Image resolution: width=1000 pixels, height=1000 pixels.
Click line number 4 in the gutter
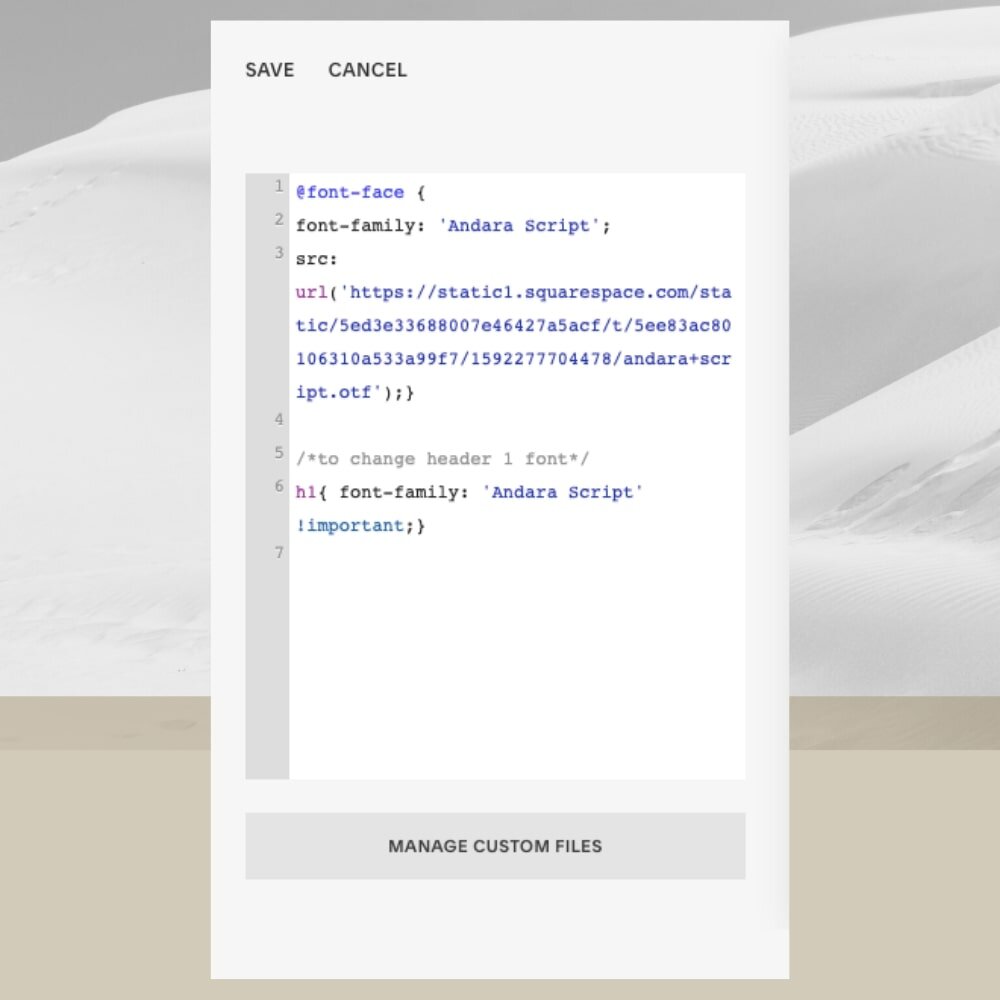(279, 420)
